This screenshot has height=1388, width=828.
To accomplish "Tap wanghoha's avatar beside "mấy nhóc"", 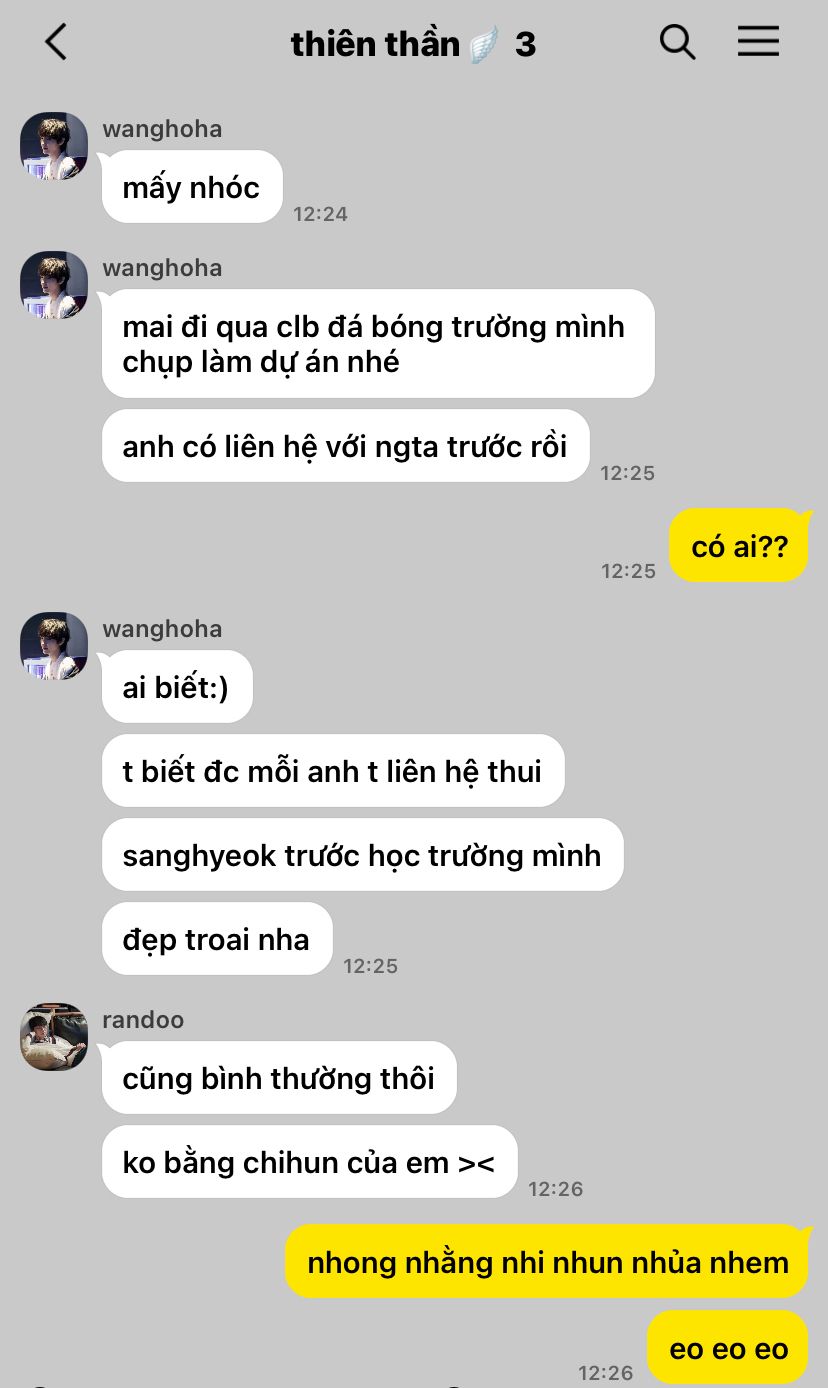I will (54, 146).
